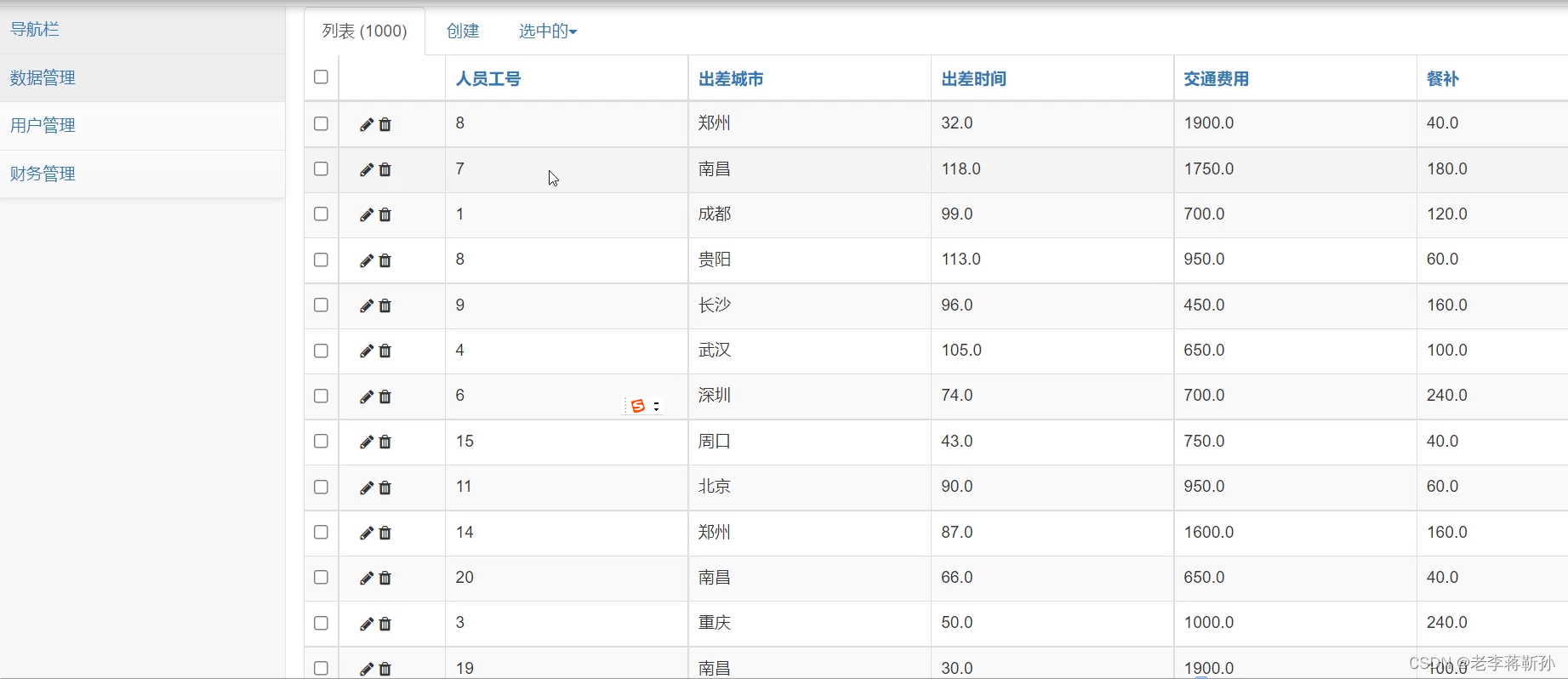
Task: Edit the 长沙 trip entry
Action: pyautogui.click(x=367, y=305)
